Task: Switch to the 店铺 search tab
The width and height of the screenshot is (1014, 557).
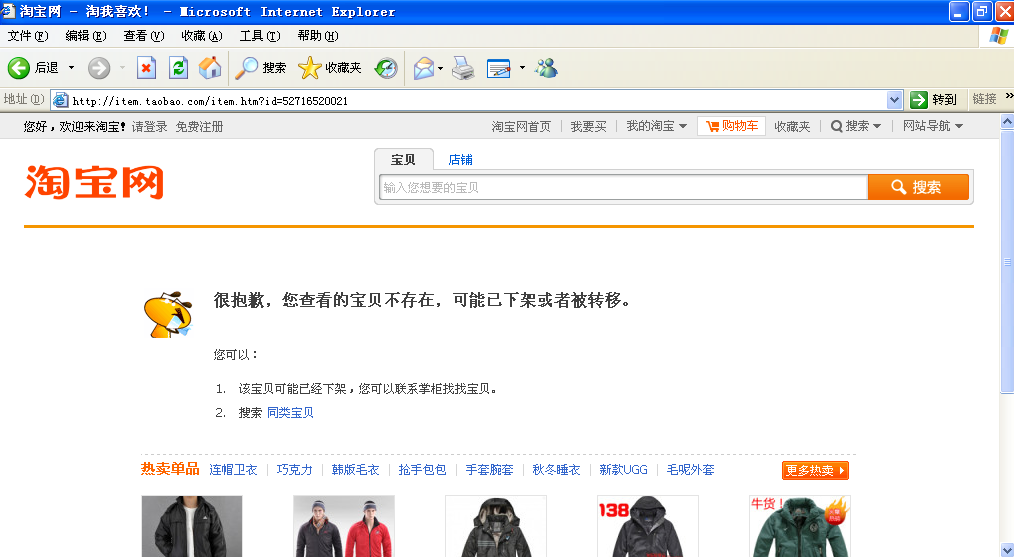Action: pos(460,160)
